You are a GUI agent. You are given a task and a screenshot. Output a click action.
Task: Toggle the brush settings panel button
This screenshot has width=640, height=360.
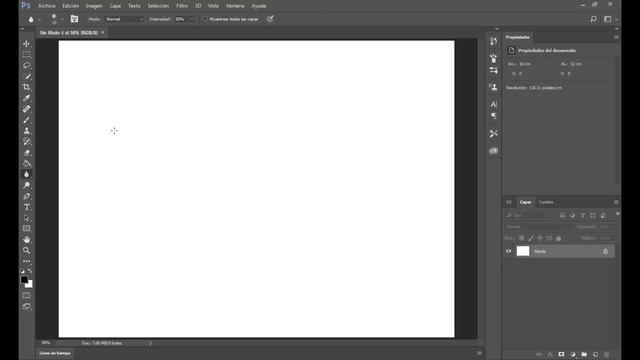74,19
